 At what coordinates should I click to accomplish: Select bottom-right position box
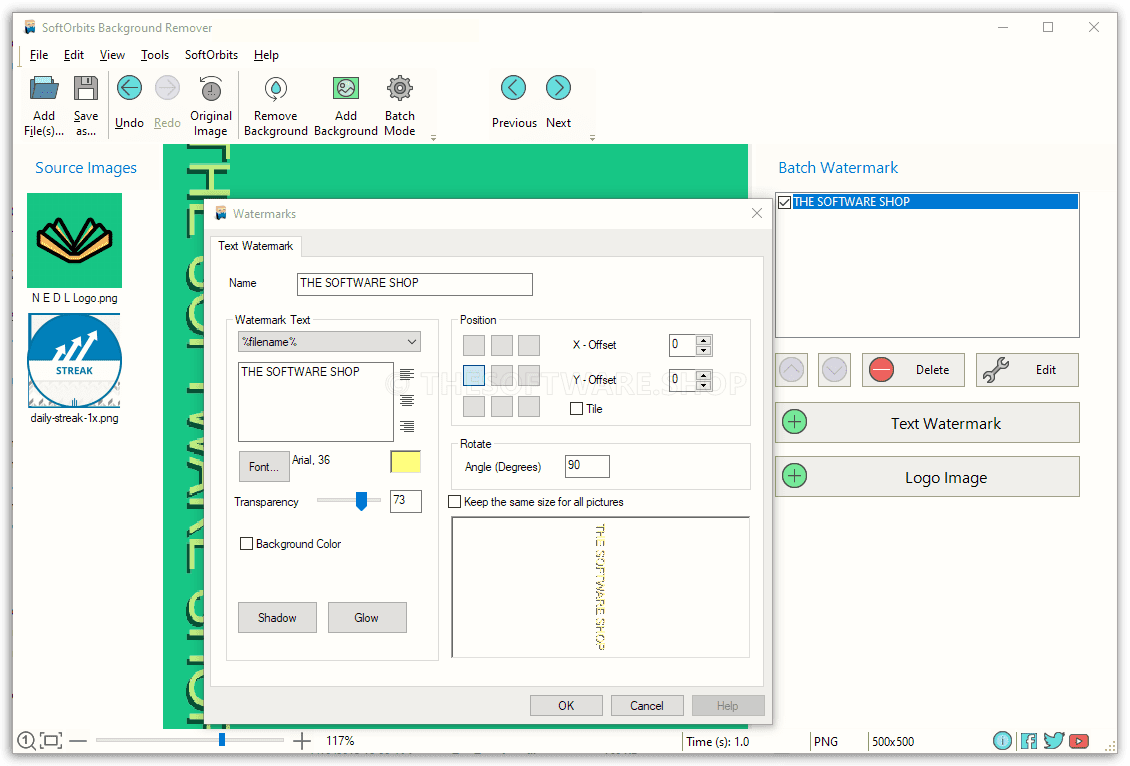pyautogui.click(x=529, y=406)
